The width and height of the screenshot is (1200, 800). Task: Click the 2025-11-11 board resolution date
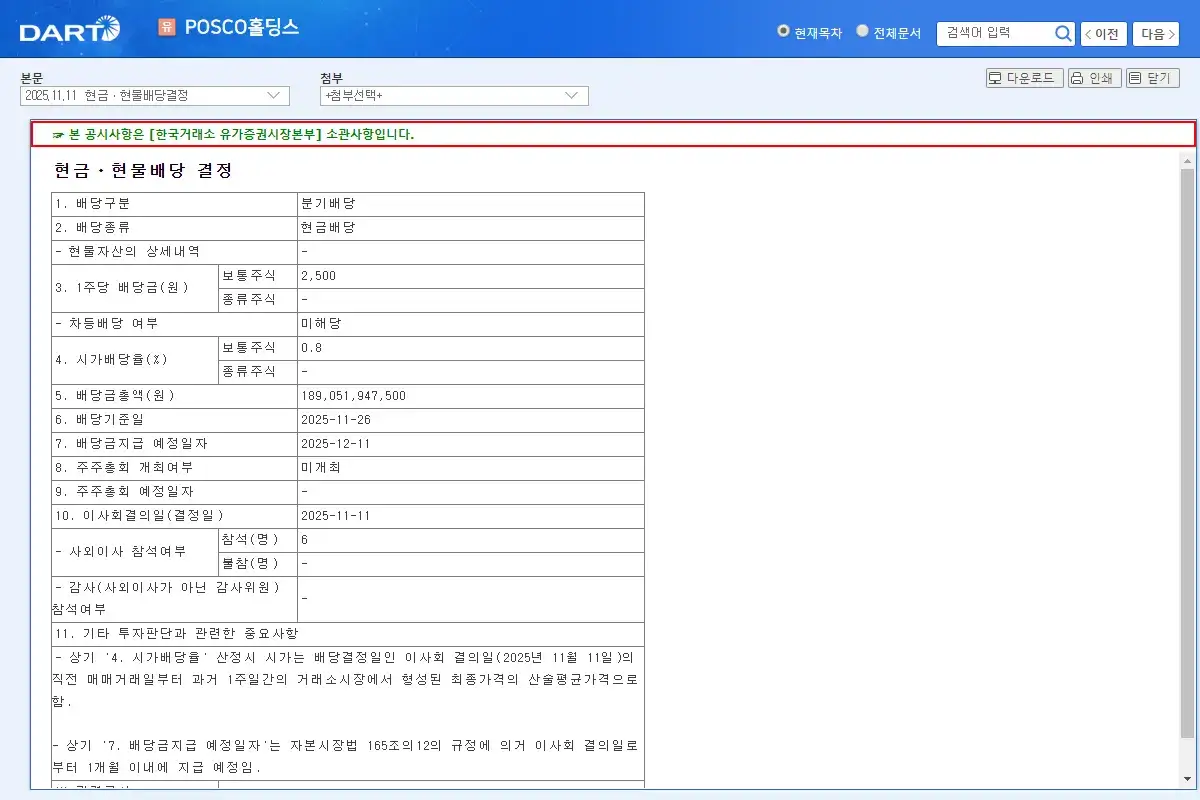coord(336,516)
